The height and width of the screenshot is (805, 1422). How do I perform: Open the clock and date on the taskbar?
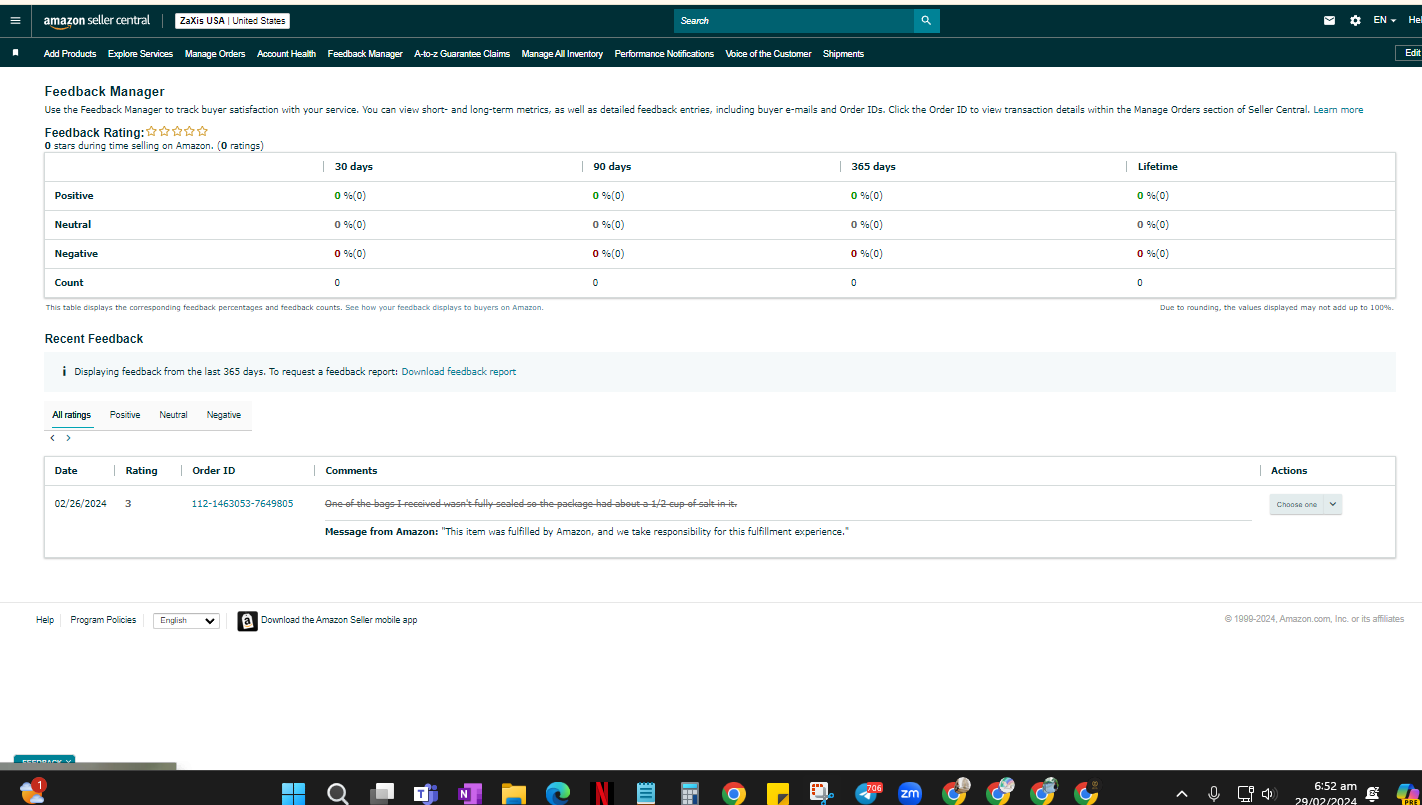(x=1325, y=794)
